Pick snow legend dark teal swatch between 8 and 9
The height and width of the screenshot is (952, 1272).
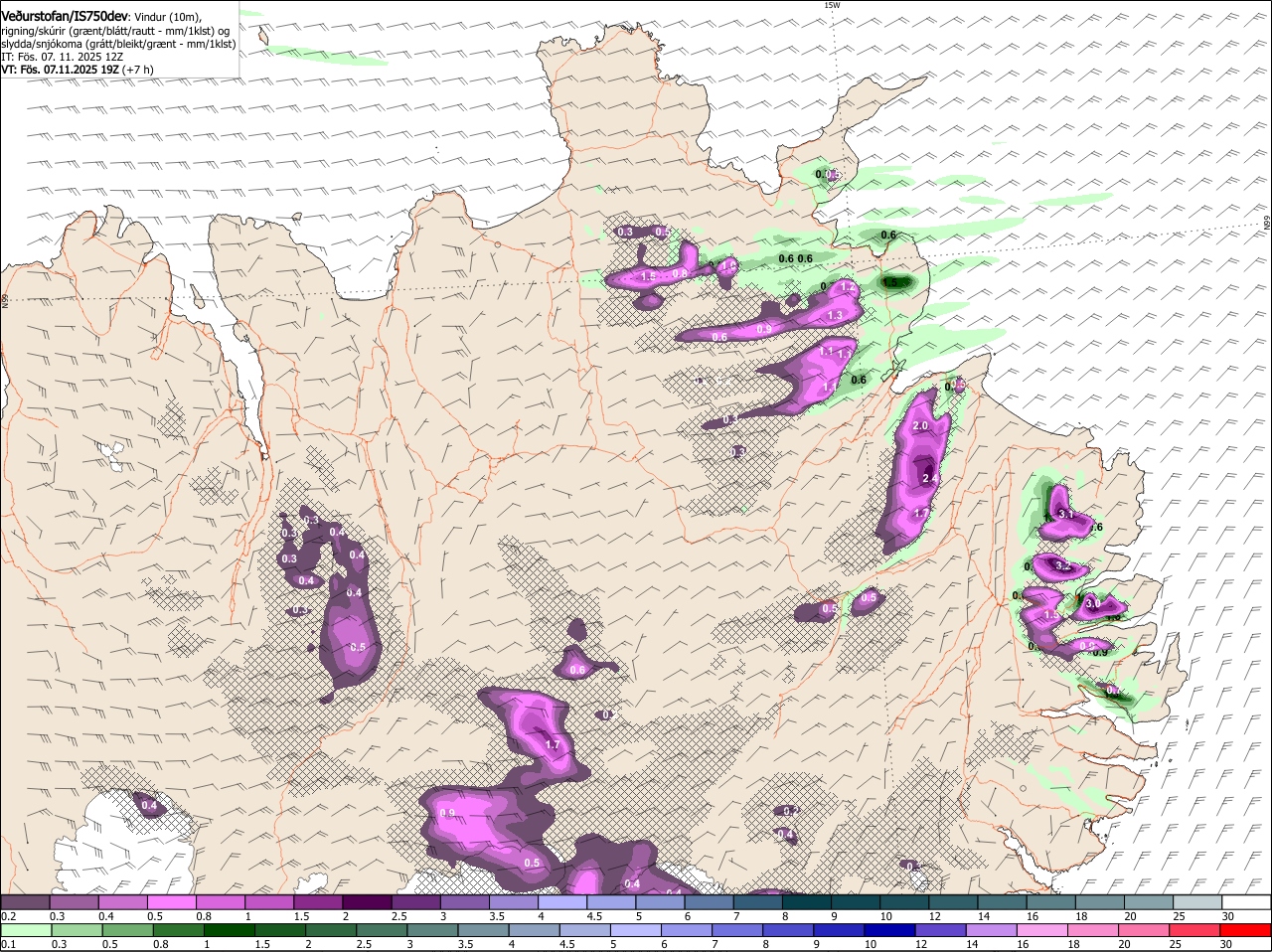pos(807,901)
